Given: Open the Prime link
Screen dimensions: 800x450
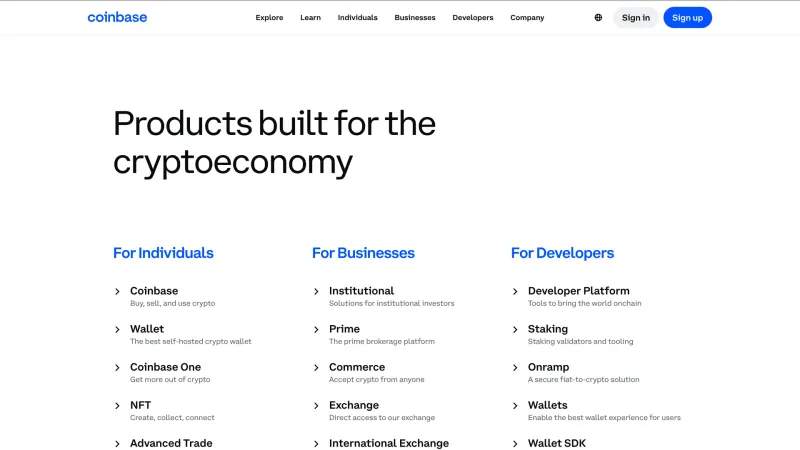Looking at the screenshot, I should [344, 329].
